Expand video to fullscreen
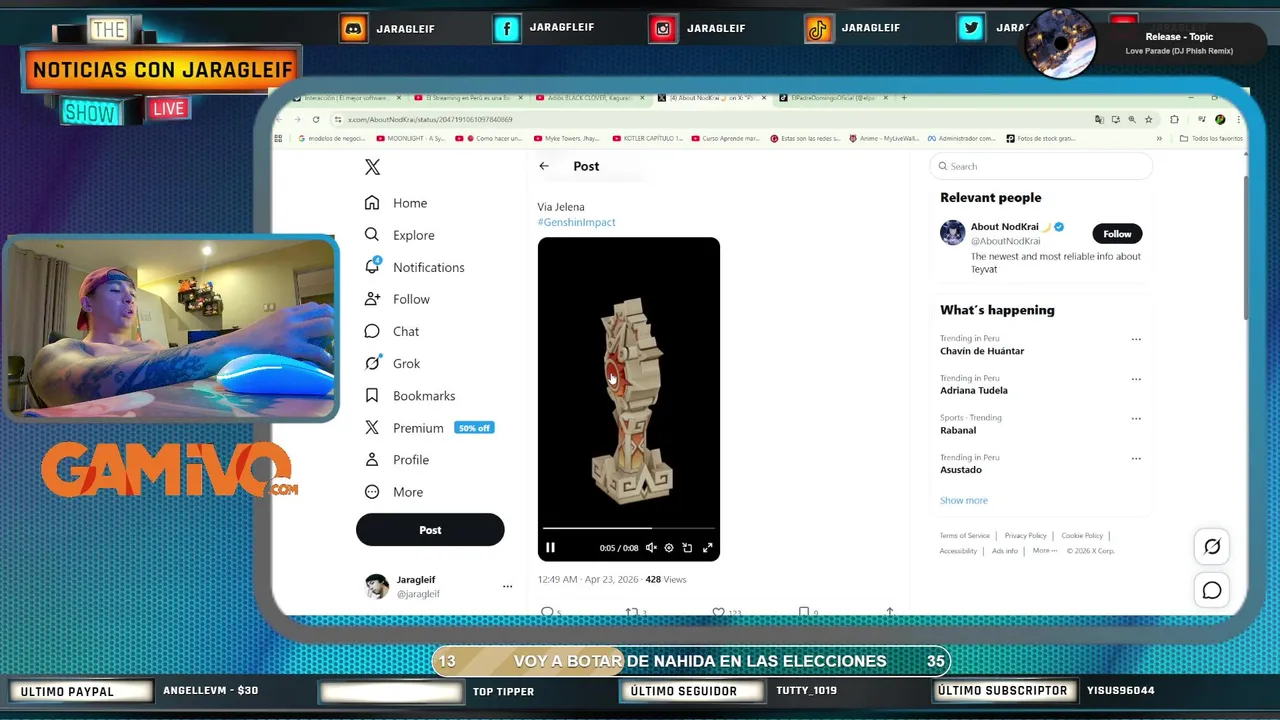The width and height of the screenshot is (1280, 720). coord(707,547)
